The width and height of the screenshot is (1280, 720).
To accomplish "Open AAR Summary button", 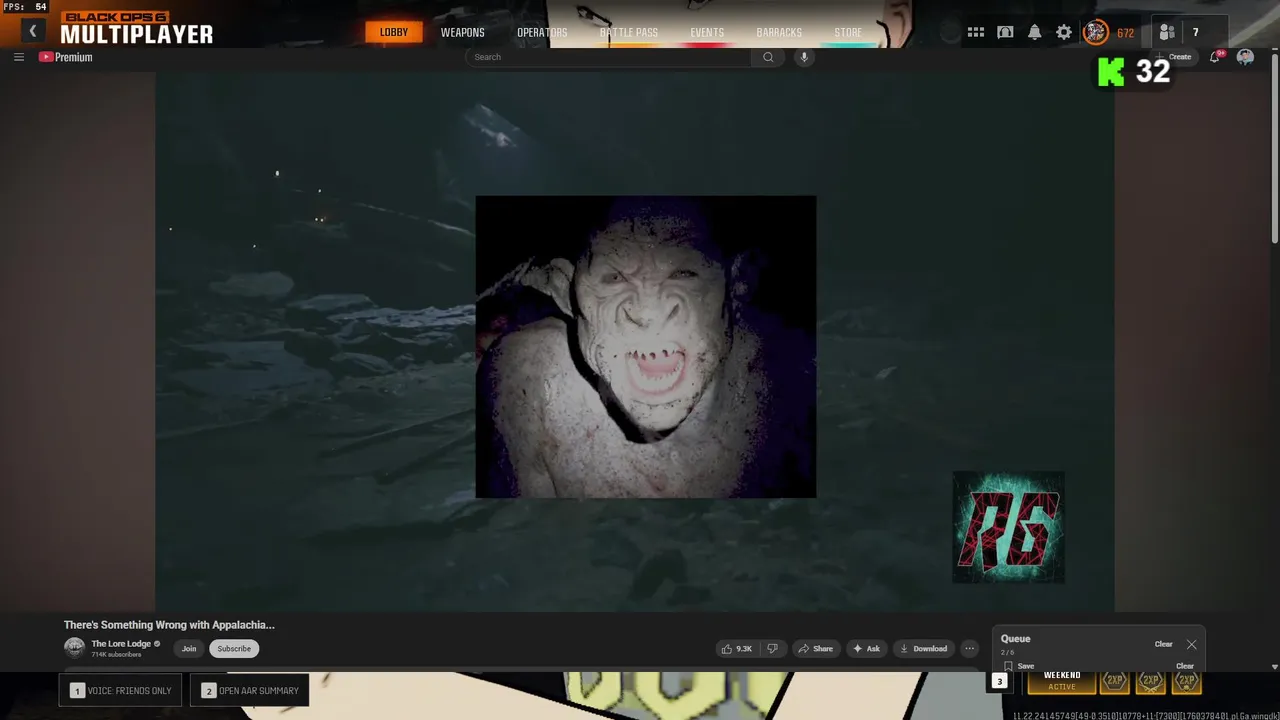I will point(249,690).
